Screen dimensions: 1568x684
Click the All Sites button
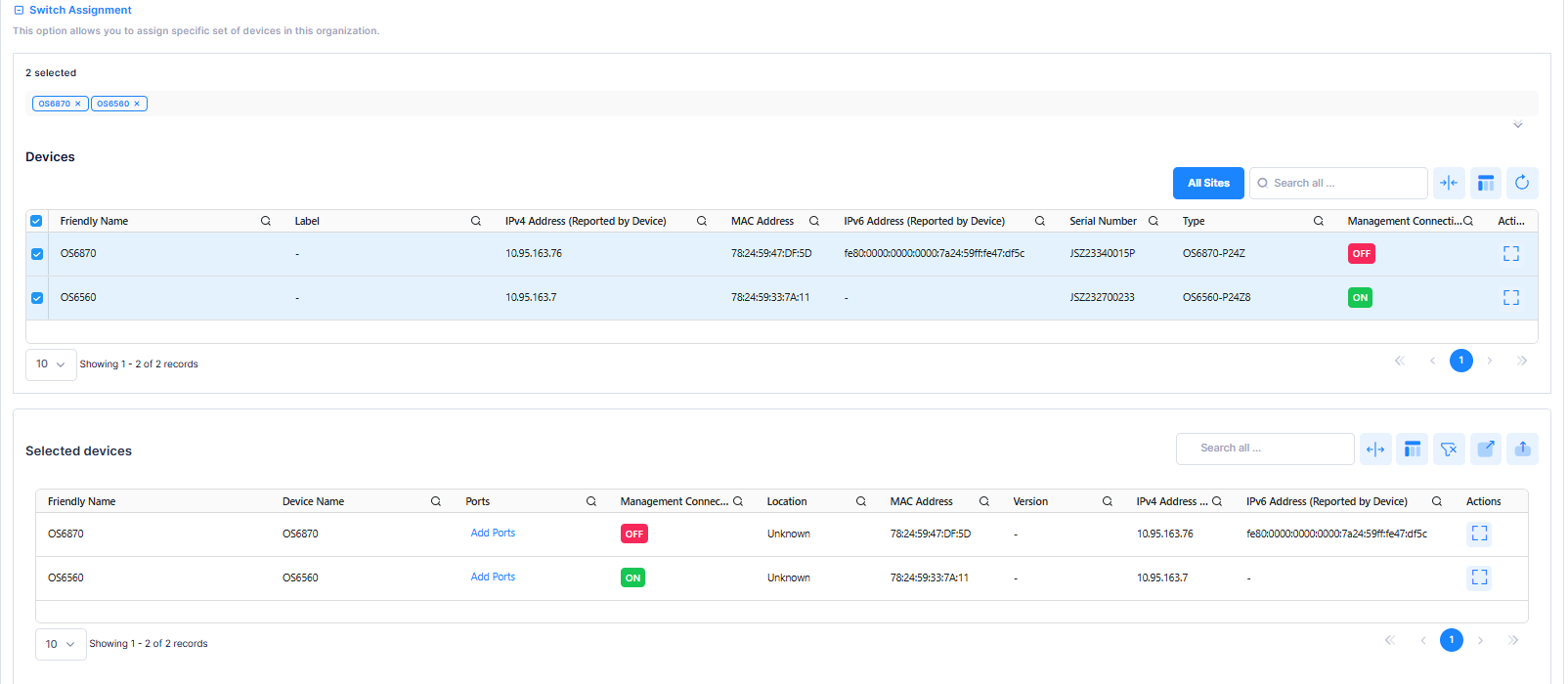pyautogui.click(x=1208, y=183)
